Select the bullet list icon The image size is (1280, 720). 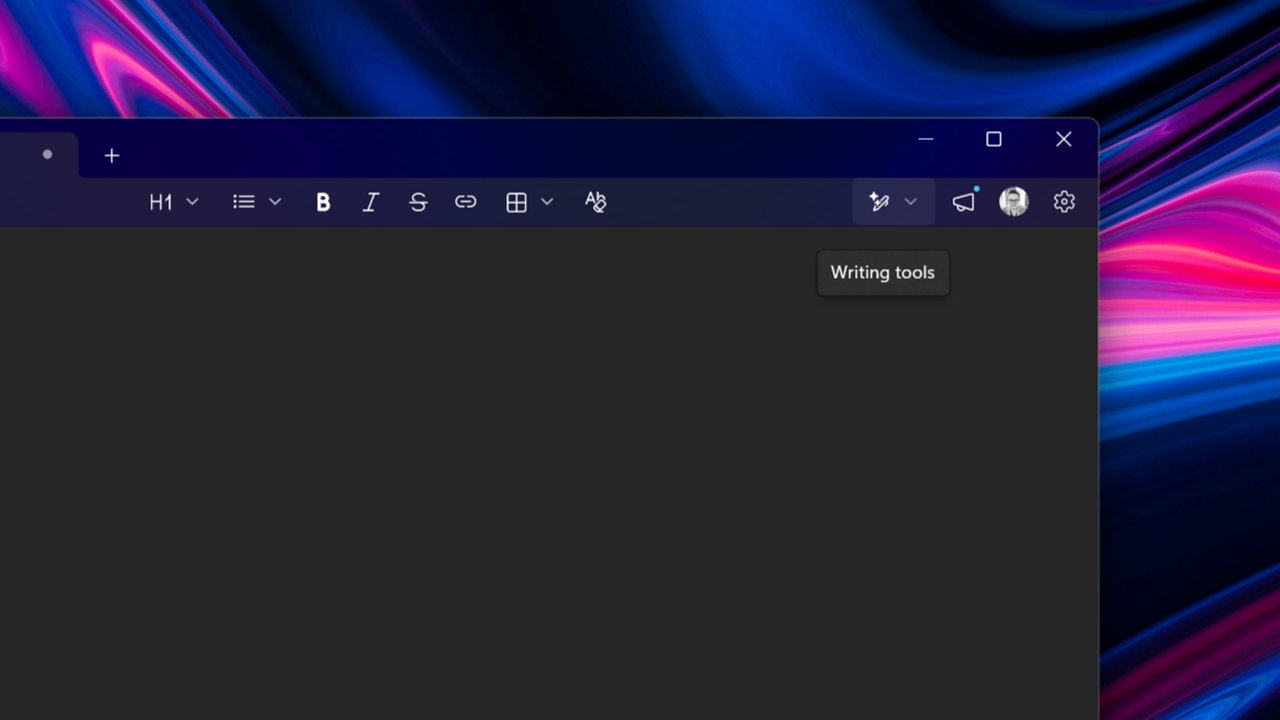(243, 201)
